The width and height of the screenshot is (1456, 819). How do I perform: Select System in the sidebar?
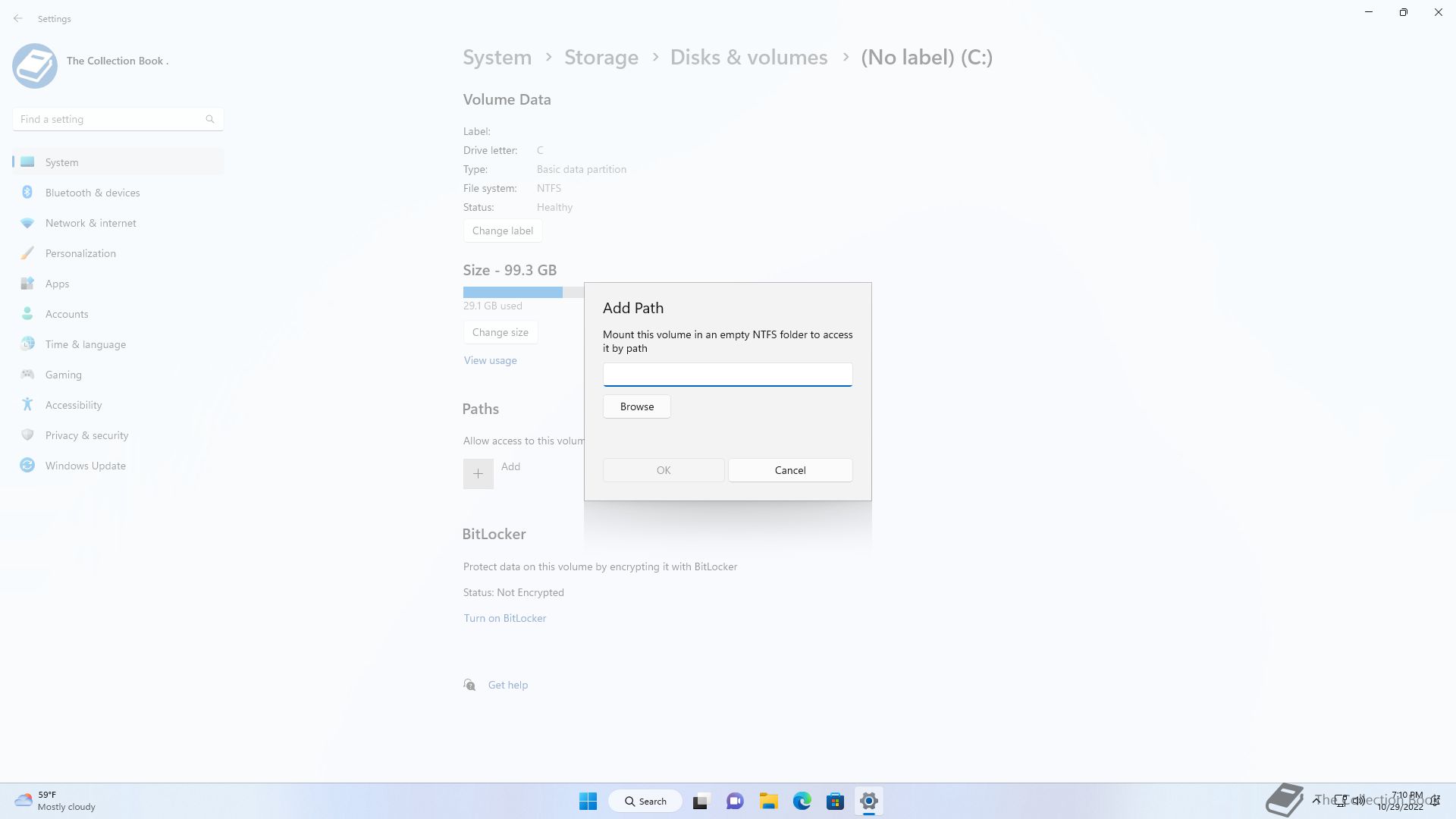pyautogui.click(x=118, y=162)
